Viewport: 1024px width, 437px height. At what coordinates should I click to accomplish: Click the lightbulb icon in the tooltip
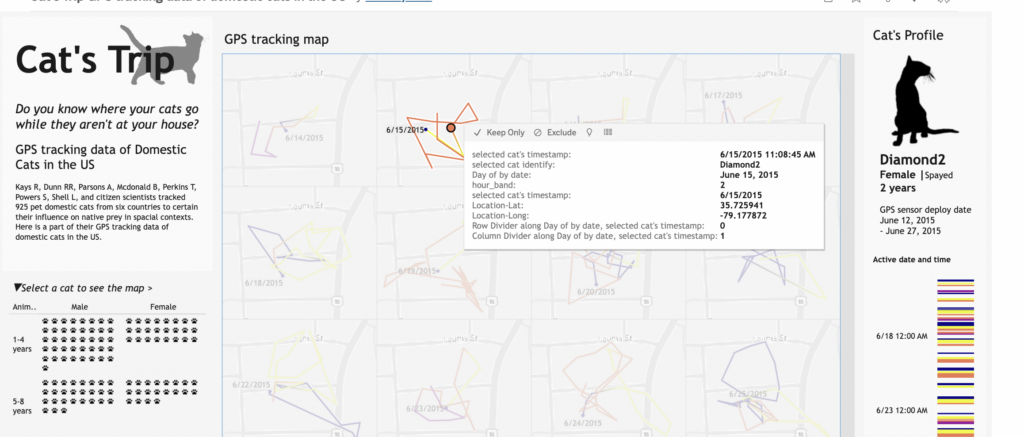pyautogui.click(x=590, y=132)
